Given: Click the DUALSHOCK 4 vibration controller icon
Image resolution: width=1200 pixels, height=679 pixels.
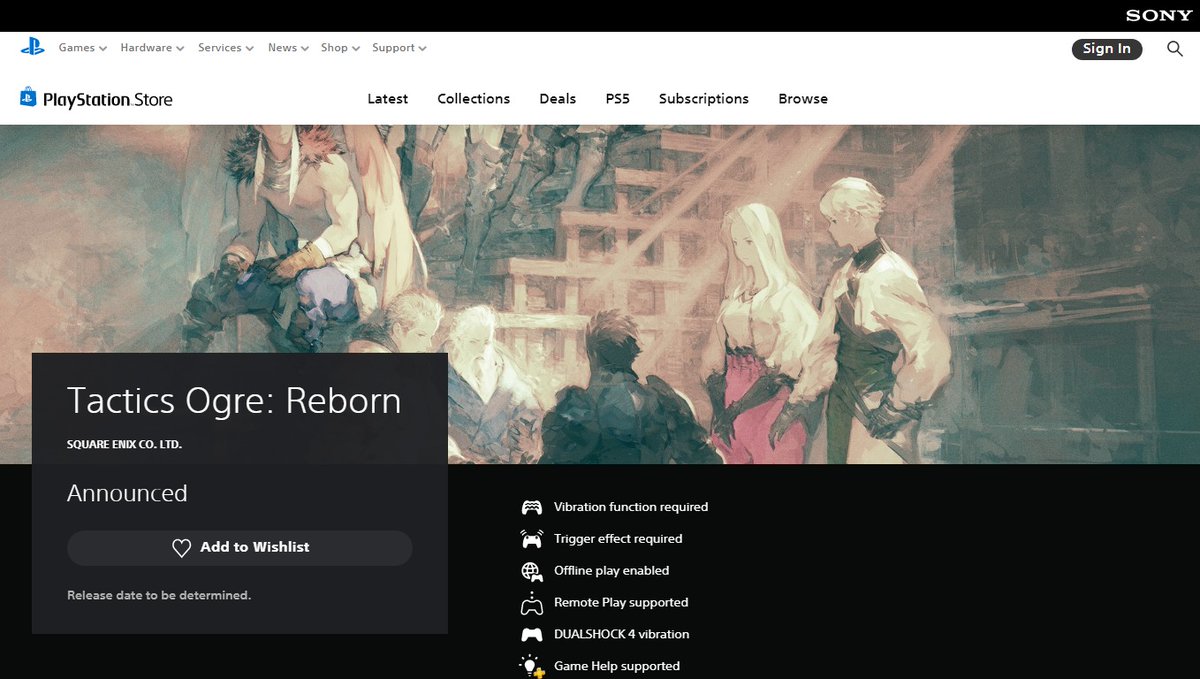Looking at the screenshot, I should pyautogui.click(x=532, y=635).
